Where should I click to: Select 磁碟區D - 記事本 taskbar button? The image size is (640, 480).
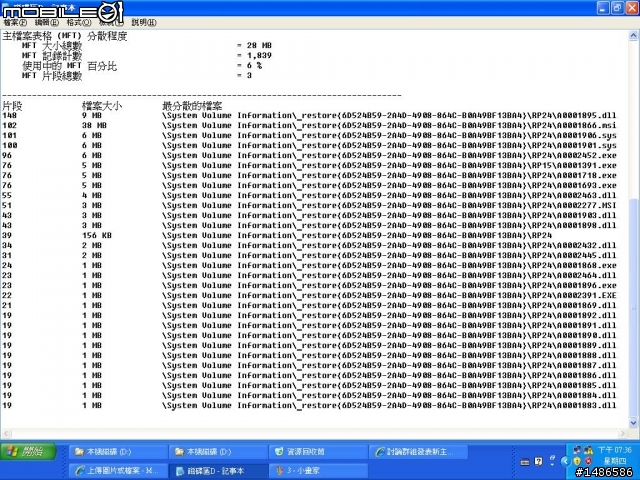[218, 471]
